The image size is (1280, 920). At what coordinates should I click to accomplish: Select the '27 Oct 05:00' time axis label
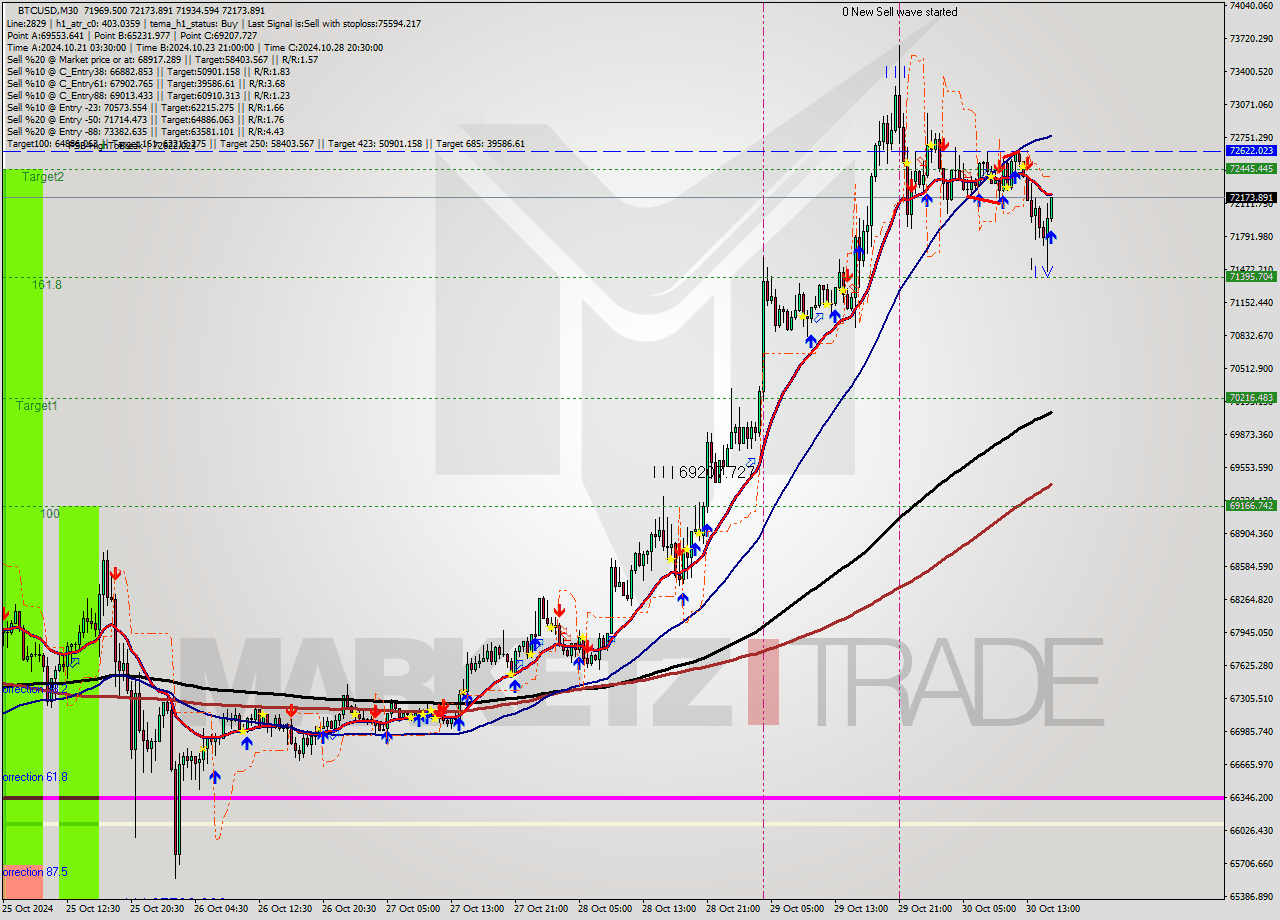pos(413,909)
